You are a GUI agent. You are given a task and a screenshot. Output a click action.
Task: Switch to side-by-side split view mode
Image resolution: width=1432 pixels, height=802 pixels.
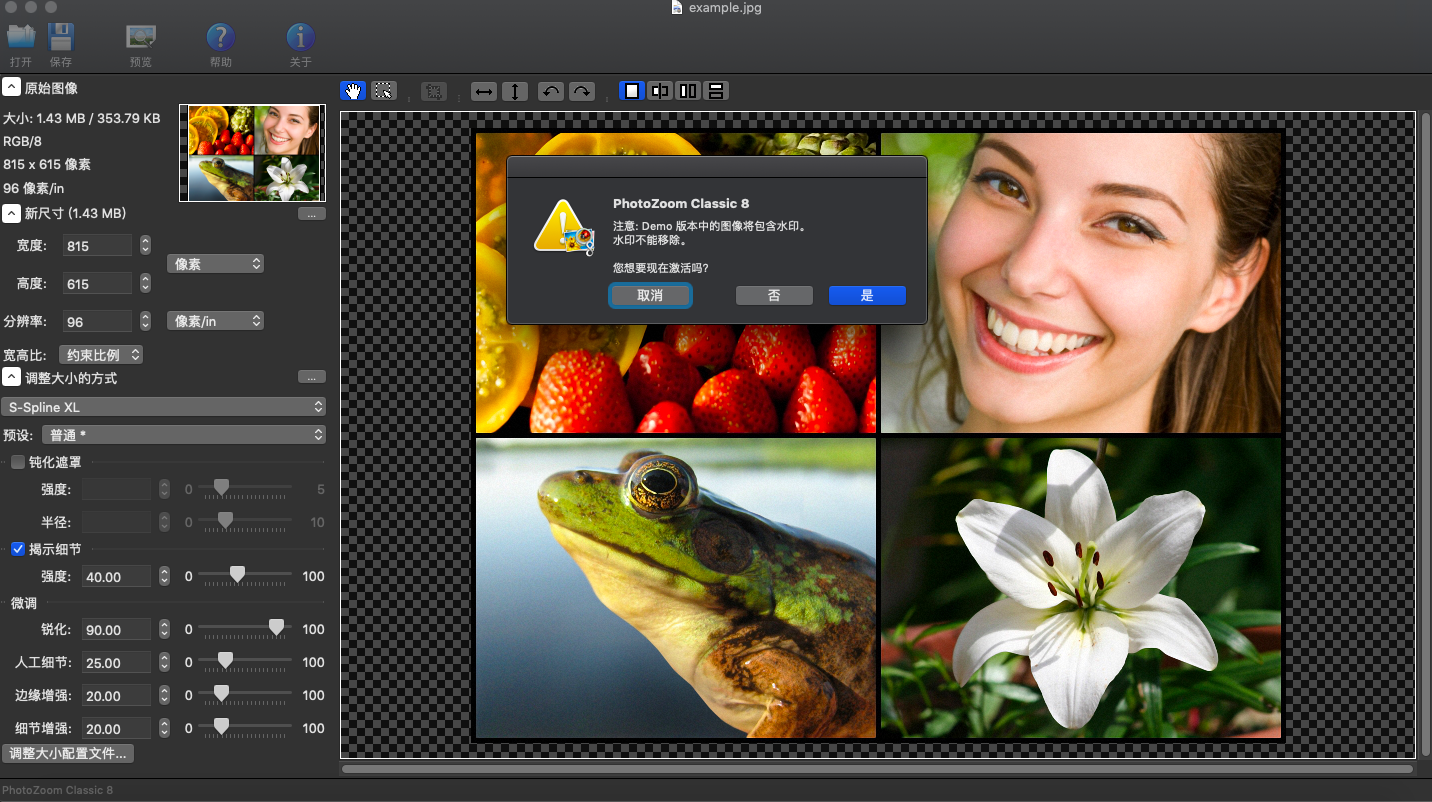688,90
